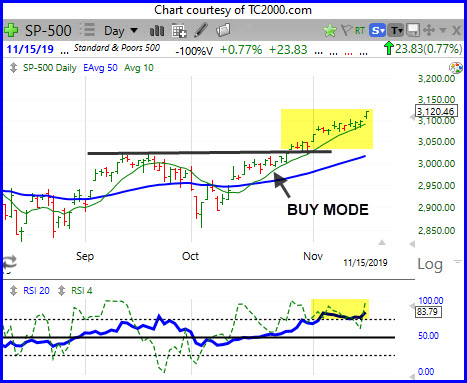Image resolution: width=467 pixels, height=383 pixels.
Task: Click the gray left-triangle by price scale bottom
Action: pos(412,244)
